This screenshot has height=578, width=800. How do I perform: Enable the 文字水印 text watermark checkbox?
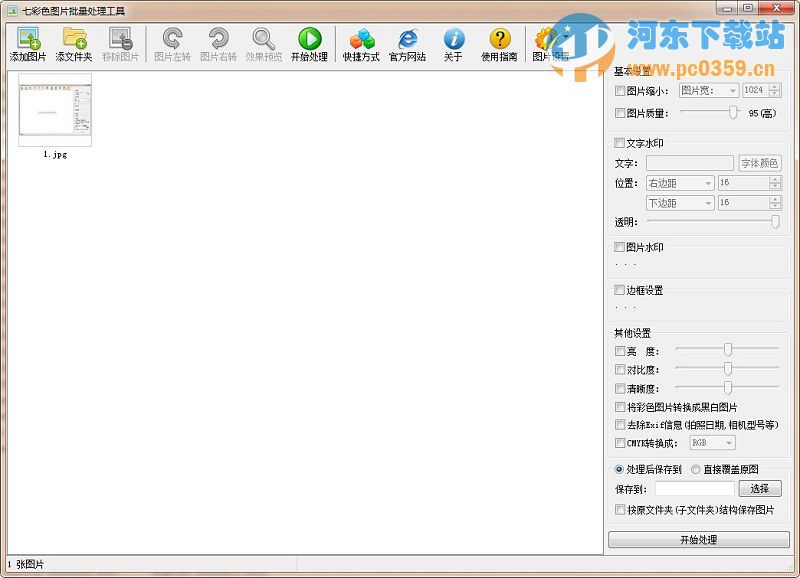tap(619, 143)
